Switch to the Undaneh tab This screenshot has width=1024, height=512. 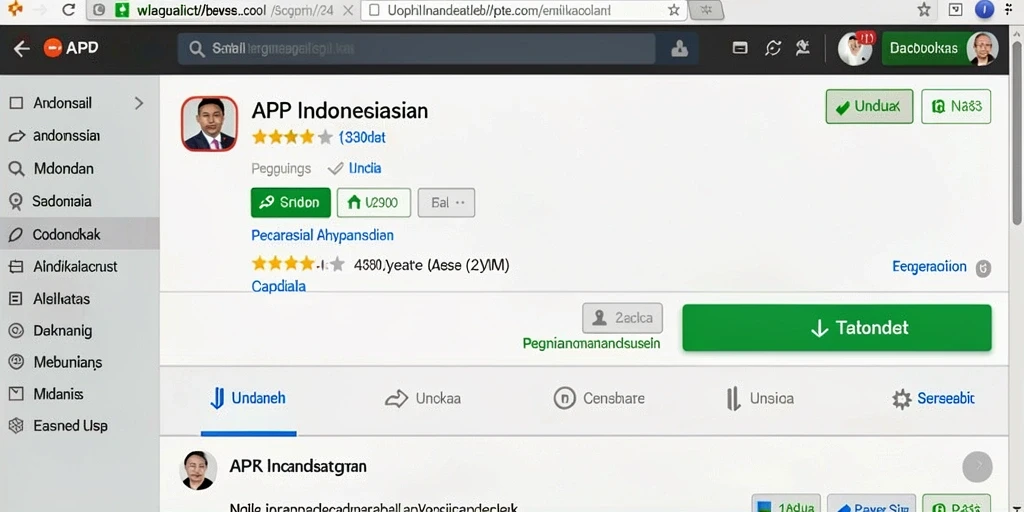[248, 398]
